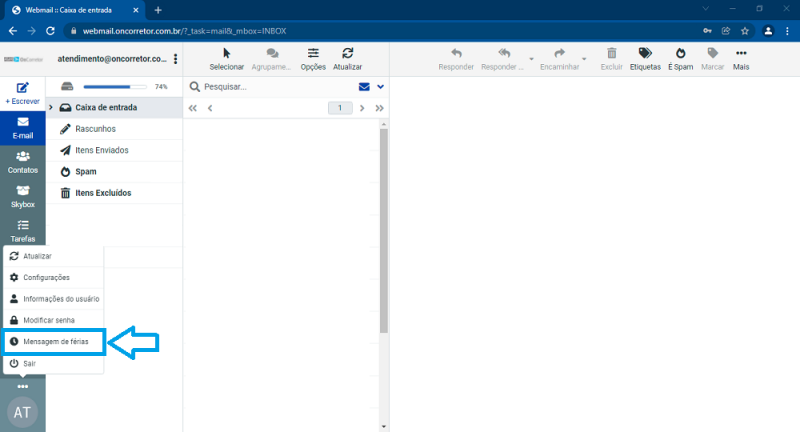800x432 pixels.
Task: Click the message list scrollbar
Action: pyautogui.click(x=384, y=231)
